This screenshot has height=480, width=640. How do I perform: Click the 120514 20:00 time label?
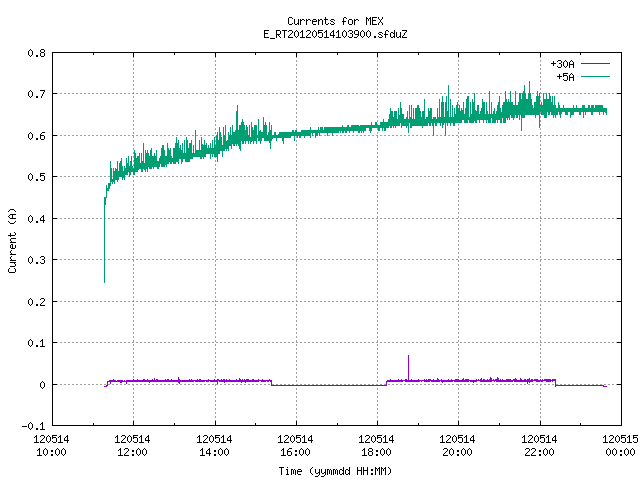[x=457, y=446]
